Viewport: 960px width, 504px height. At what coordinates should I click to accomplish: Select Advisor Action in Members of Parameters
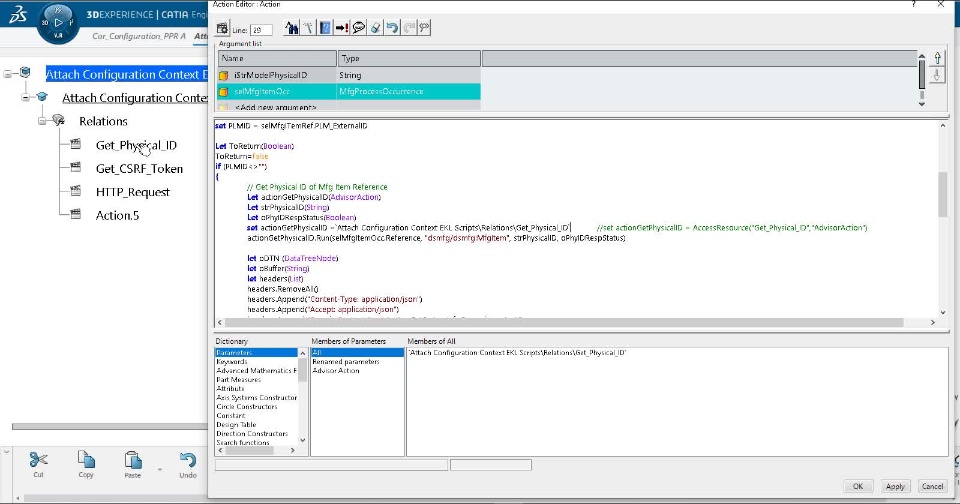(336, 371)
